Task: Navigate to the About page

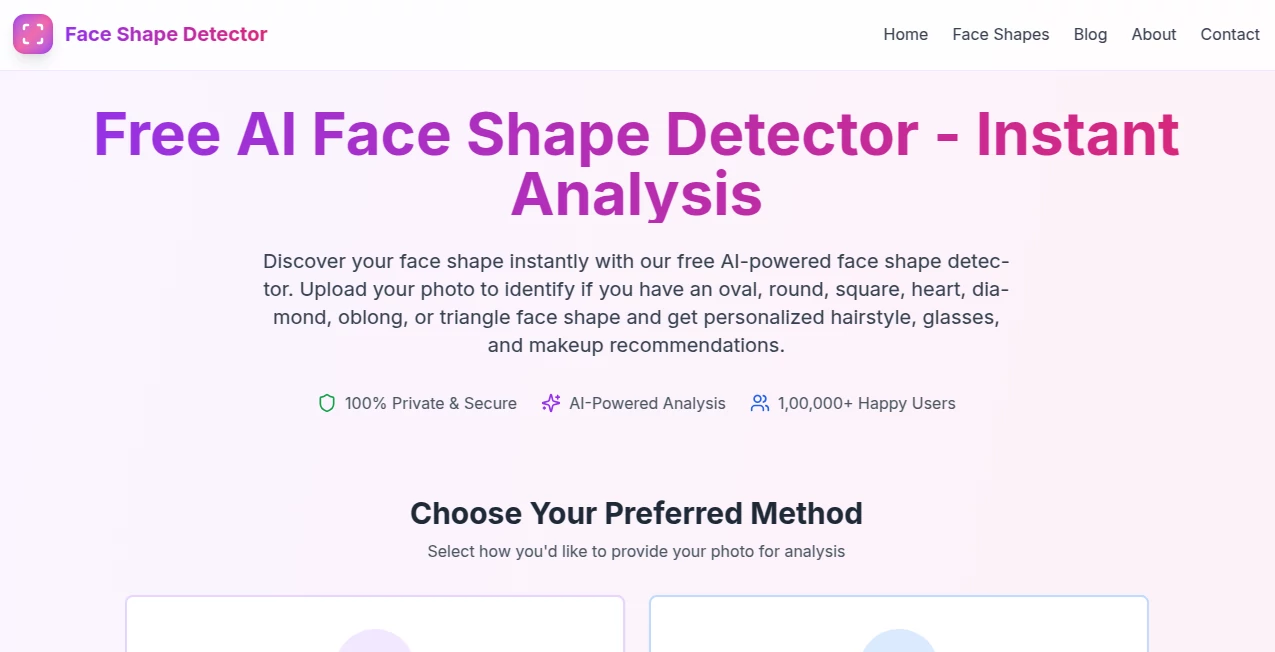Action: (x=1153, y=34)
